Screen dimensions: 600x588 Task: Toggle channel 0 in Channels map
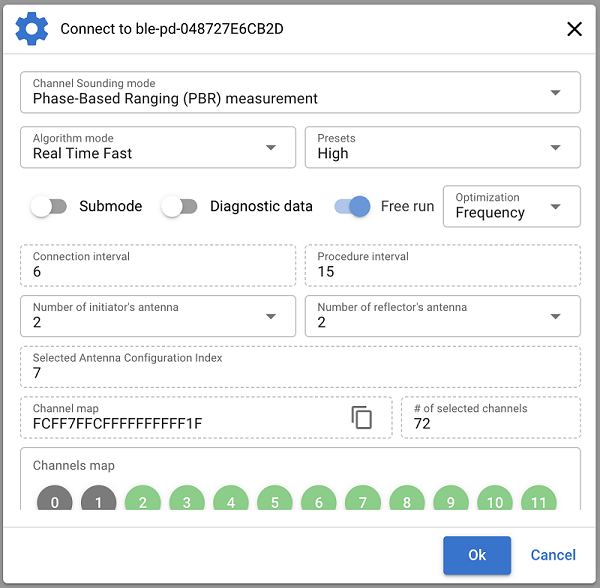coord(55,501)
